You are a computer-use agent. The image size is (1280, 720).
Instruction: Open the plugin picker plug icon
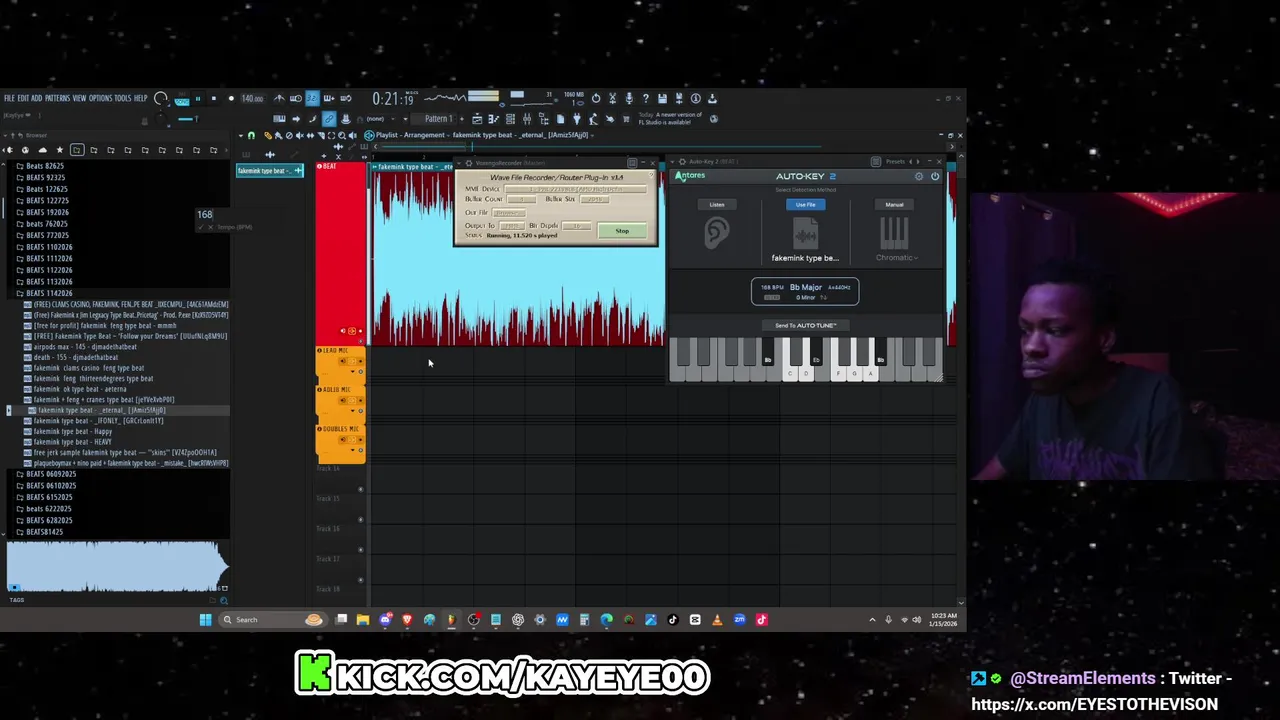pos(577,119)
